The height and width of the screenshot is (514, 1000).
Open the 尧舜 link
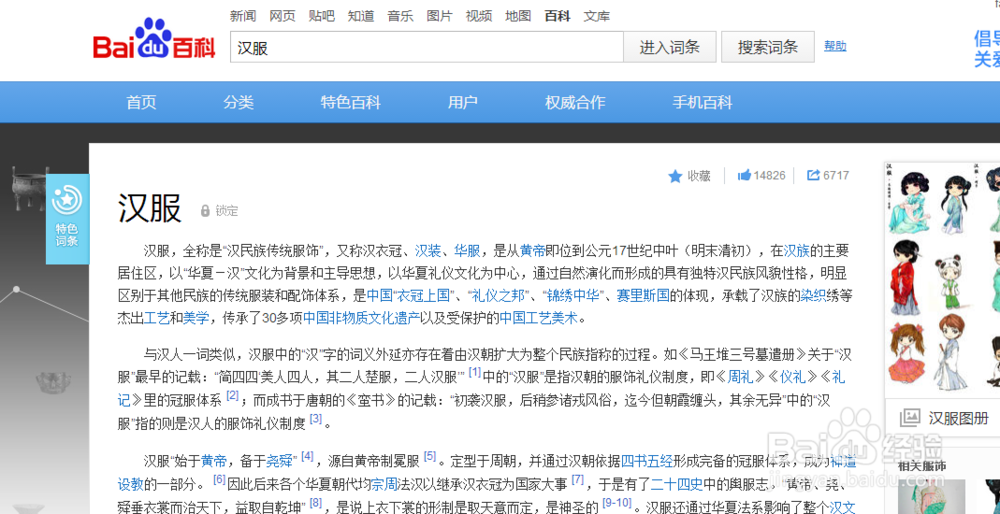(x=279, y=460)
